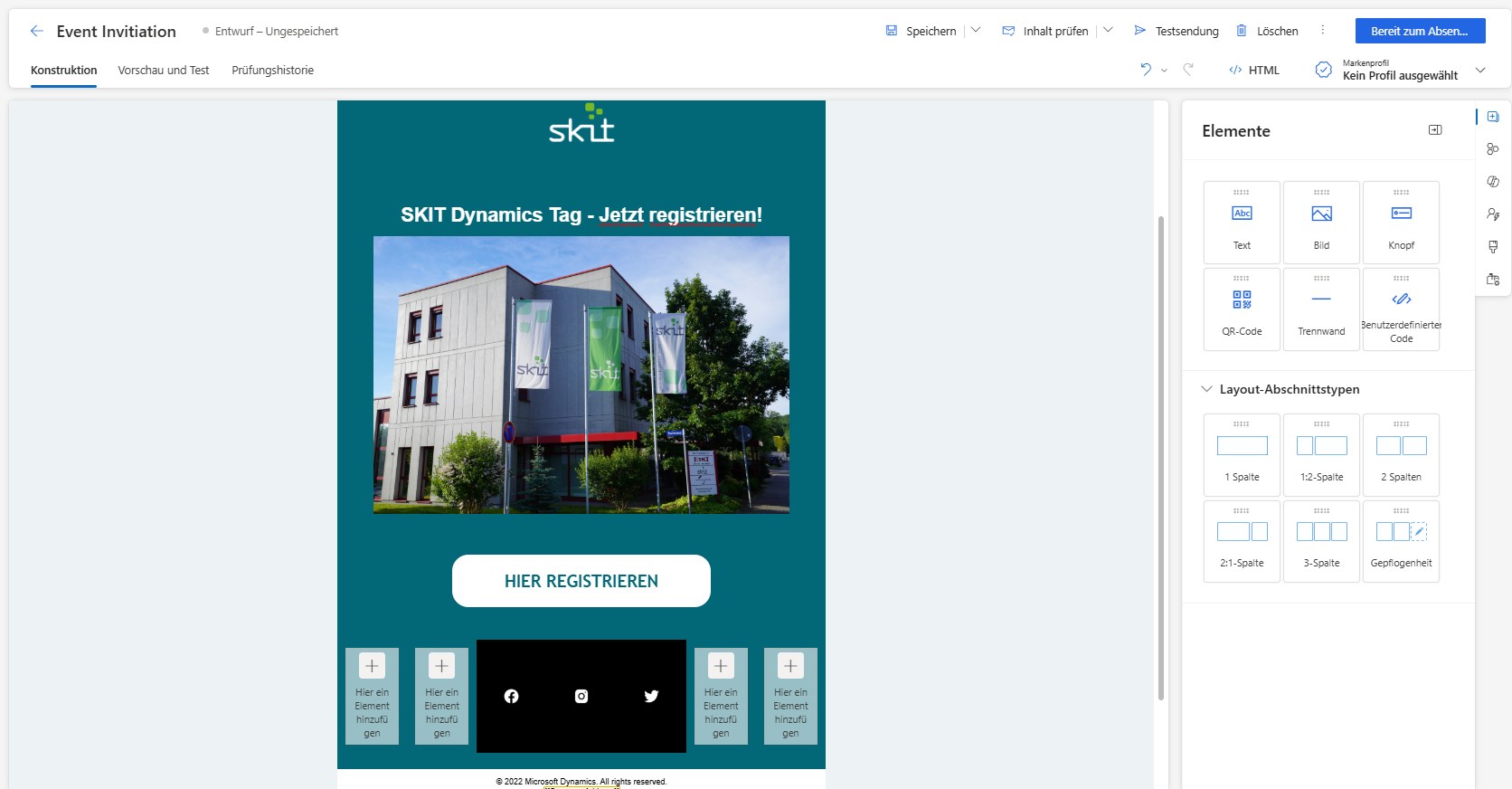Click the undo arrow icon
Viewport: 1512px width, 789px height.
click(x=1145, y=70)
